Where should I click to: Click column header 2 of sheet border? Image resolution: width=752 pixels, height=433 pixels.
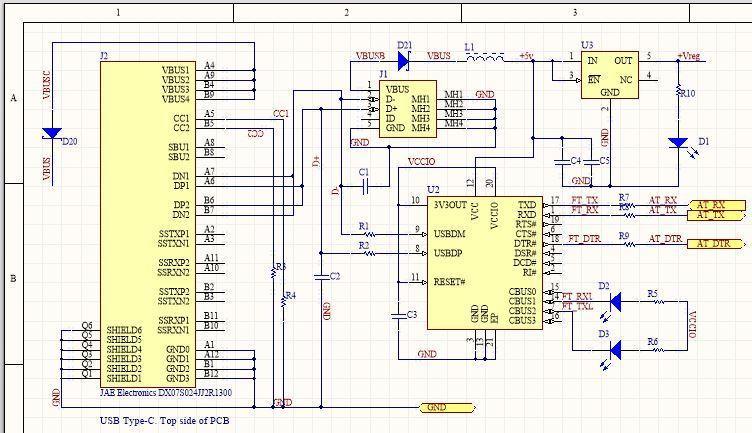coord(347,13)
